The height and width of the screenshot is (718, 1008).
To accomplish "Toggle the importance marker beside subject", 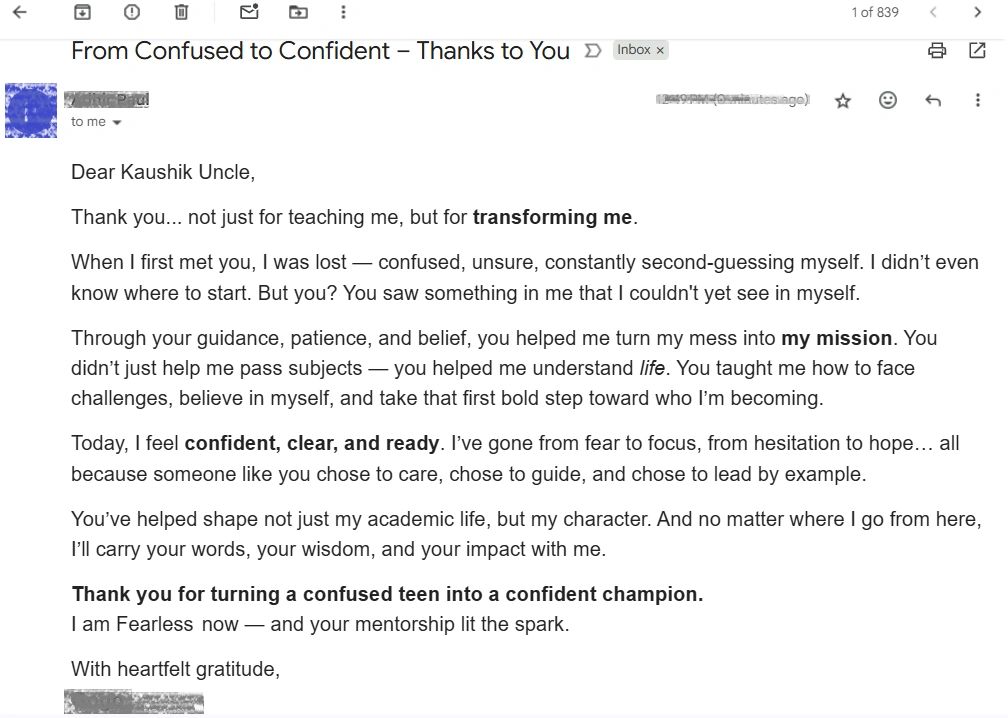I will tap(592, 50).
